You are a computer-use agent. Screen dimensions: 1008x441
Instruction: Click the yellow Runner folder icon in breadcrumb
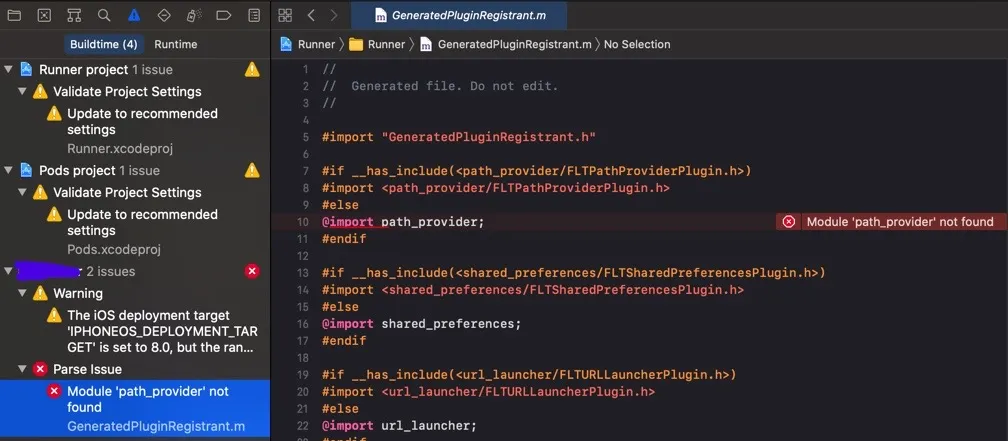pos(356,44)
